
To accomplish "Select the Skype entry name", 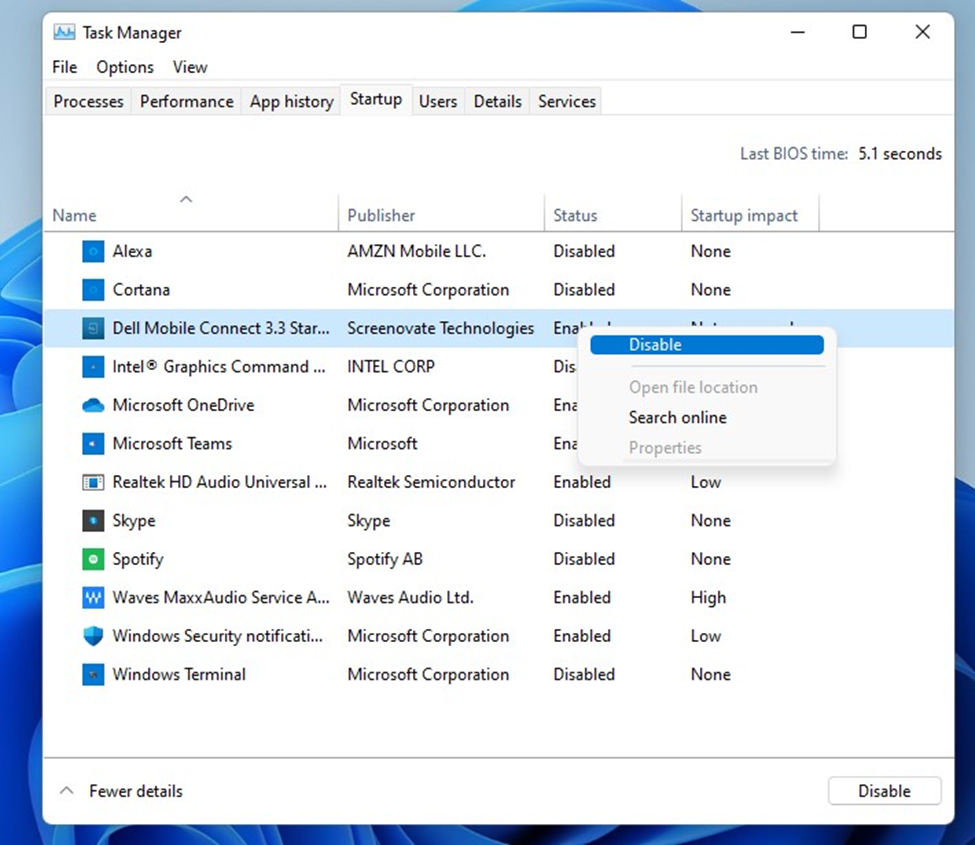I will pyautogui.click(x=134, y=520).
